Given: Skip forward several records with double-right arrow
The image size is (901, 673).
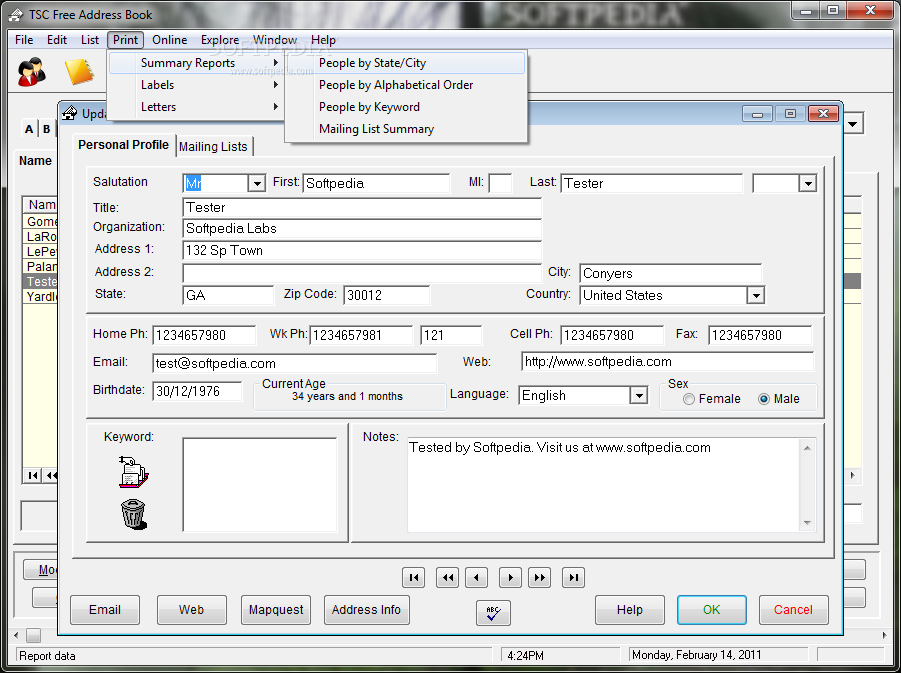Looking at the screenshot, I should (x=540, y=578).
